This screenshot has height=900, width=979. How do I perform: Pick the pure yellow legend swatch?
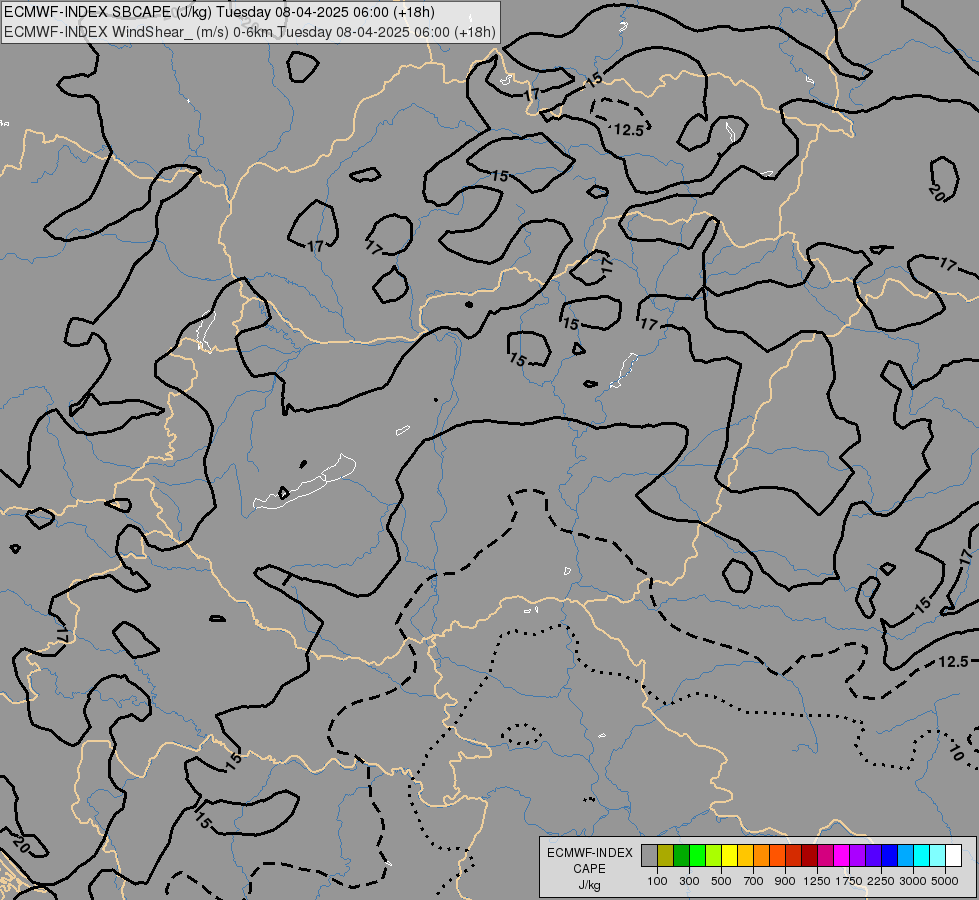tap(729, 855)
